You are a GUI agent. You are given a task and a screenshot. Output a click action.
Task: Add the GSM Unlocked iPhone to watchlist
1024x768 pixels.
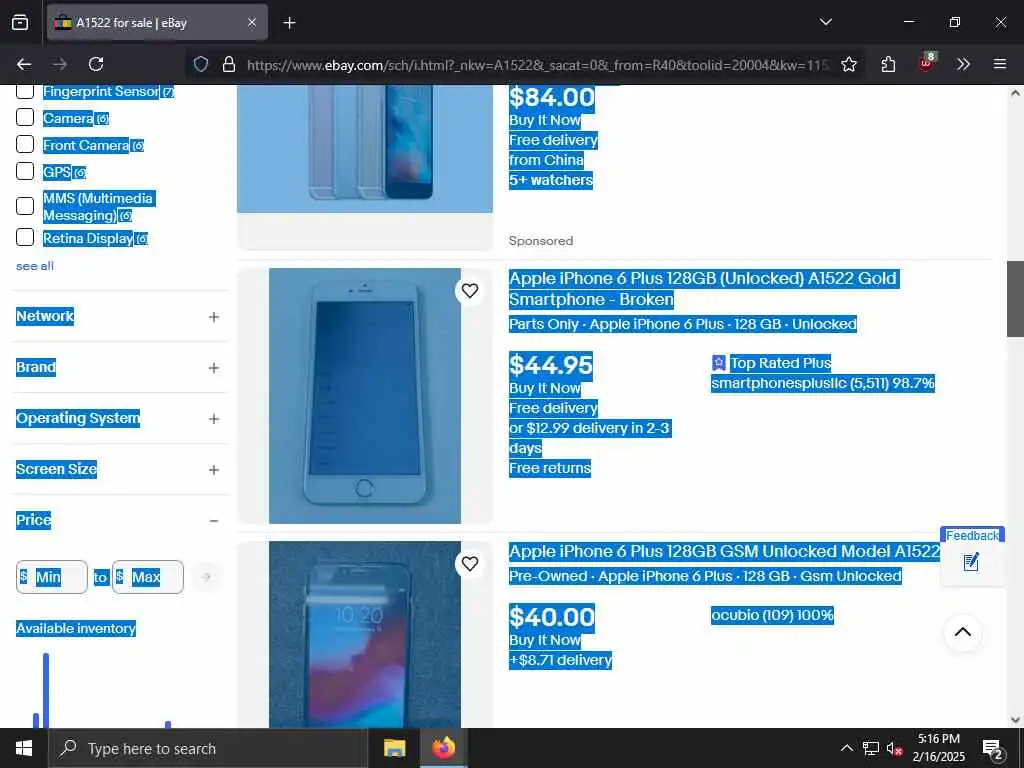point(470,564)
